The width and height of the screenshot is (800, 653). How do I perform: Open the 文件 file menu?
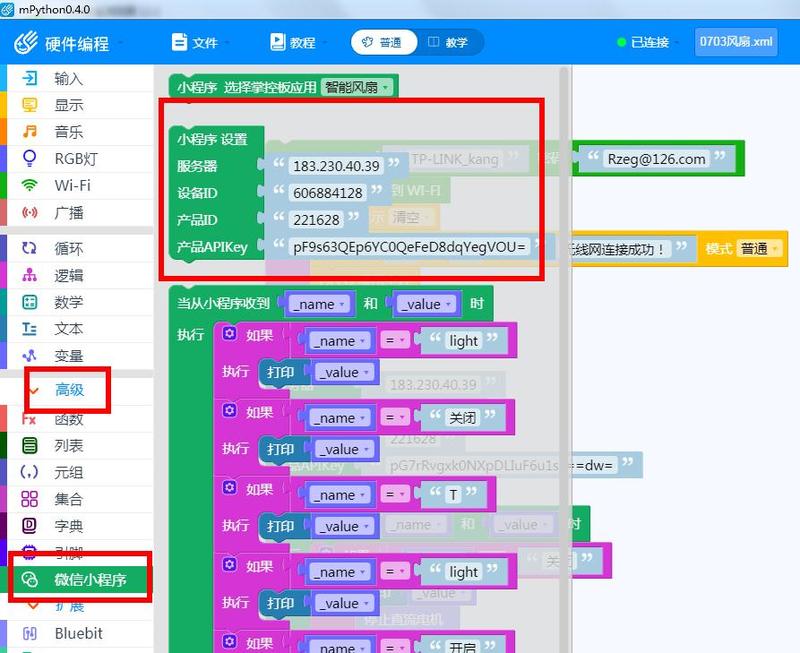(x=195, y=43)
